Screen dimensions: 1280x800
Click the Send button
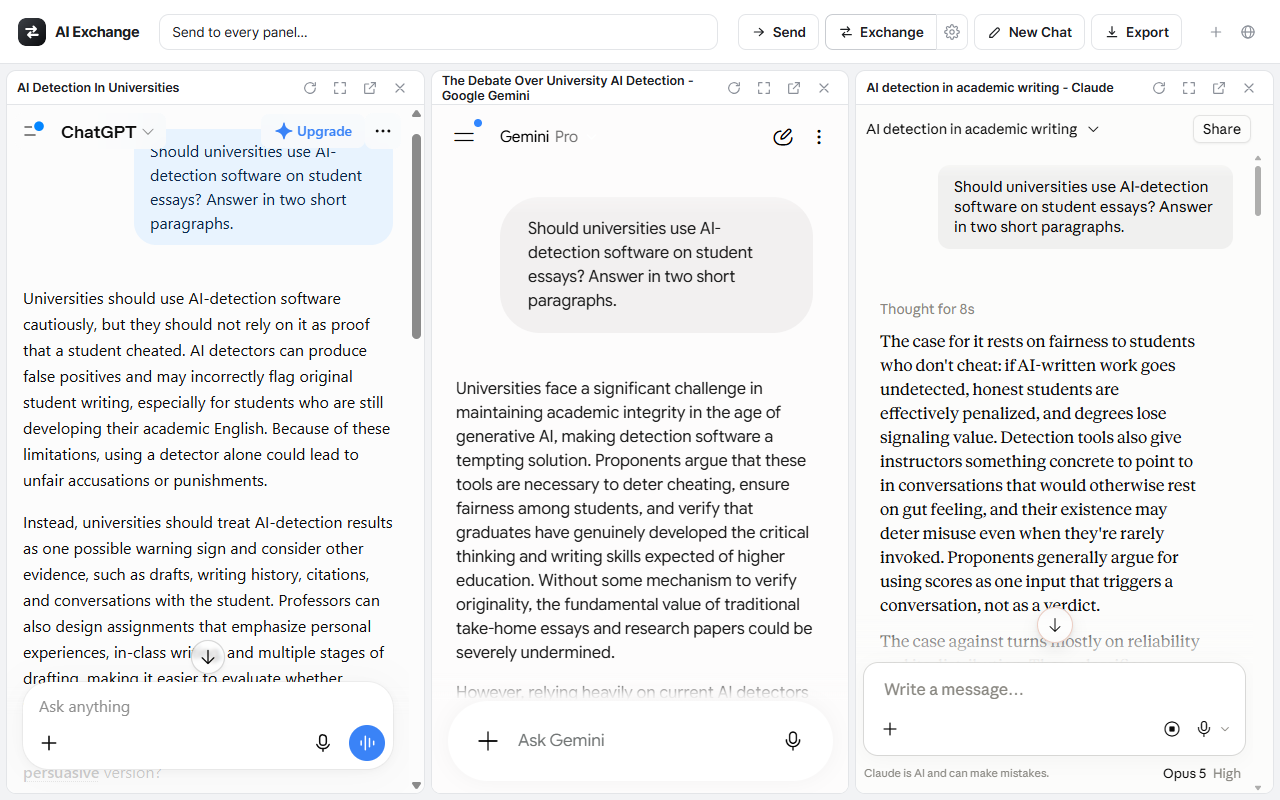coord(778,32)
